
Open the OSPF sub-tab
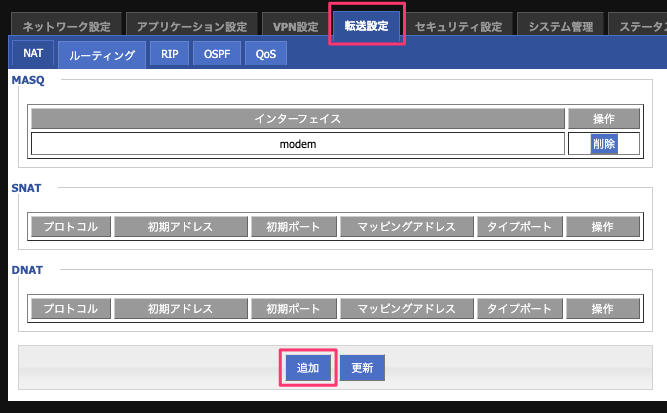pyautogui.click(x=217, y=54)
